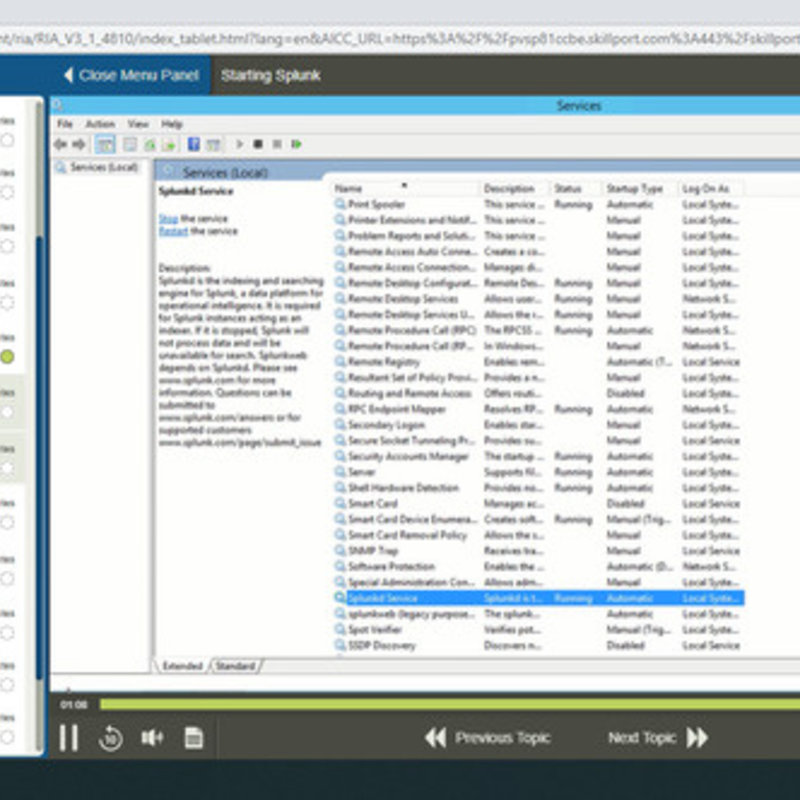This screenshot has height=800, width=800.
Task: Select the Remote Desktop Services row
Action: pyautogui.click(x=539, y=298)
